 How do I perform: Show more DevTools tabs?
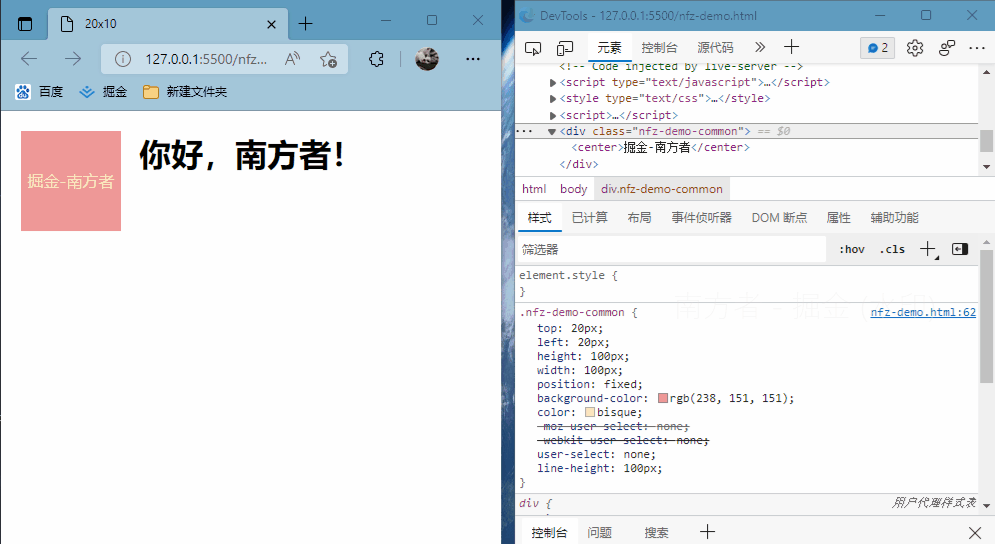coord(760,47)
